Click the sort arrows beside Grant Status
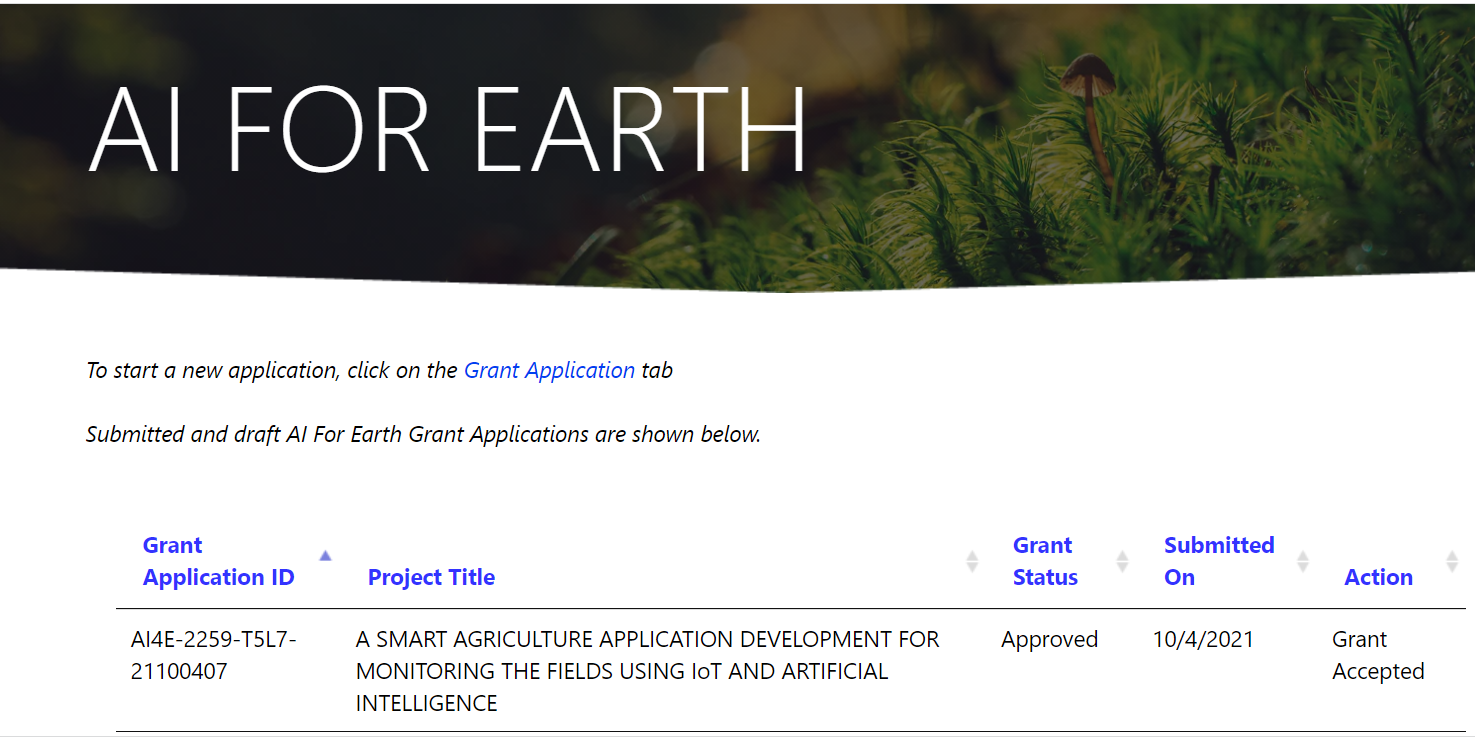This screenshot has height=737, width=1475. pyautogui.click(x=1122, y=561)
